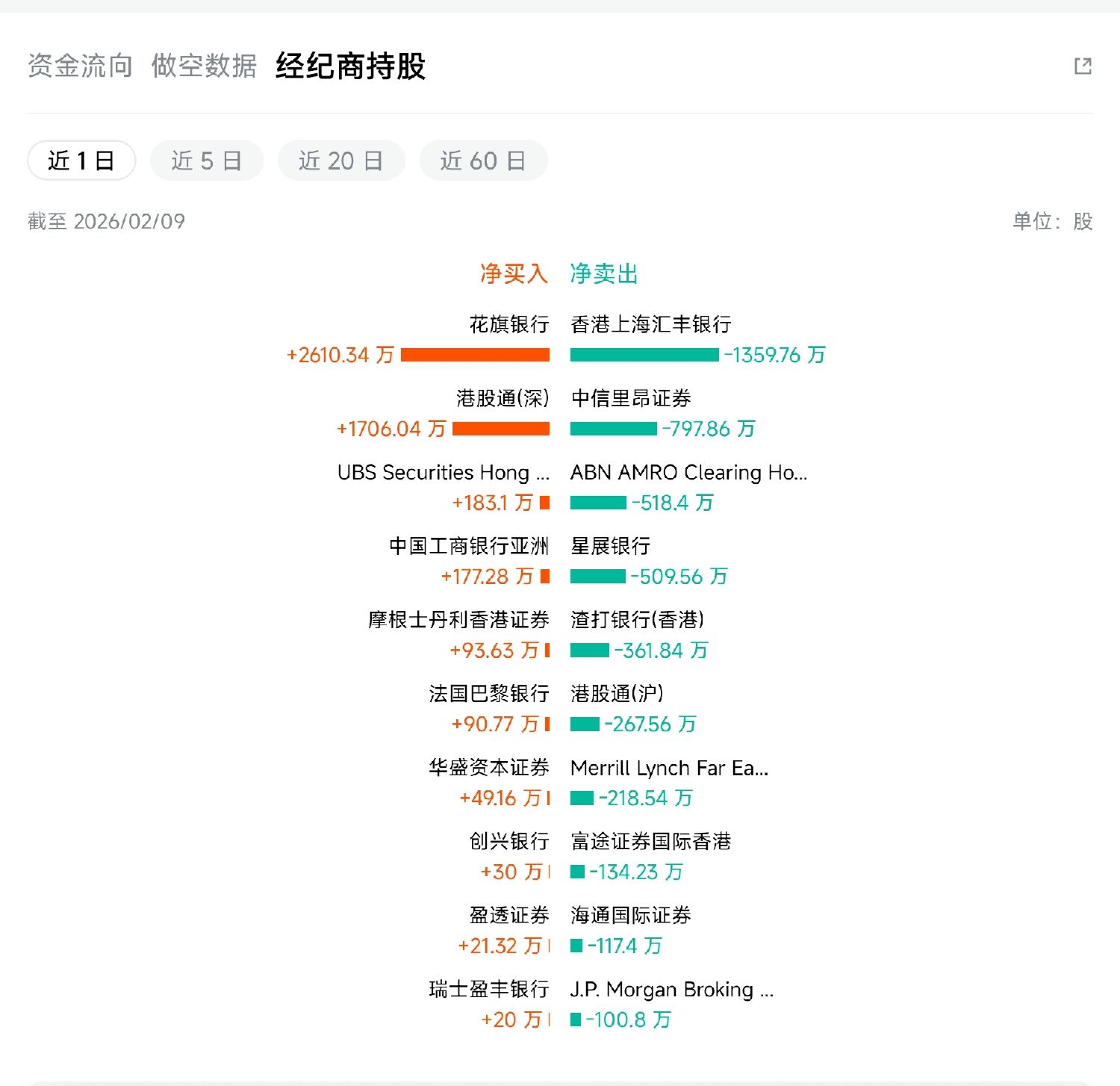This screenshot has height=1086, width=1120.
Task: Click the 净买入 column header
Action: [514, 274]
